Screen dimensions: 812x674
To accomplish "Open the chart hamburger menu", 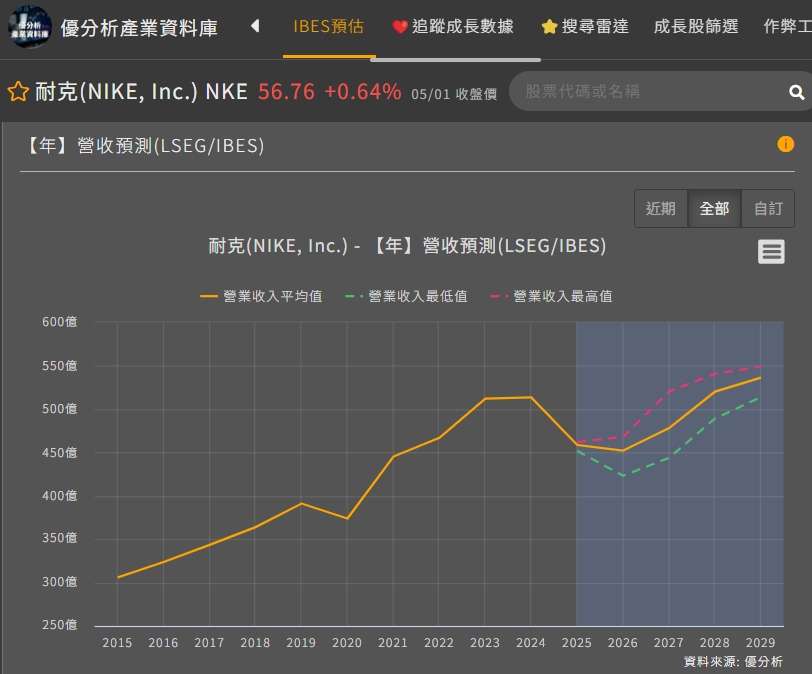I will click(771, 252).
